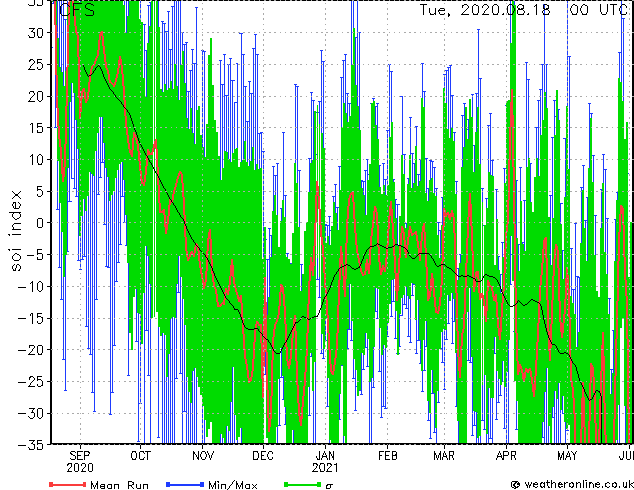Click the 'MAR' x-axis label
This screenshot has width=634, height=490.
coord(444,456)
